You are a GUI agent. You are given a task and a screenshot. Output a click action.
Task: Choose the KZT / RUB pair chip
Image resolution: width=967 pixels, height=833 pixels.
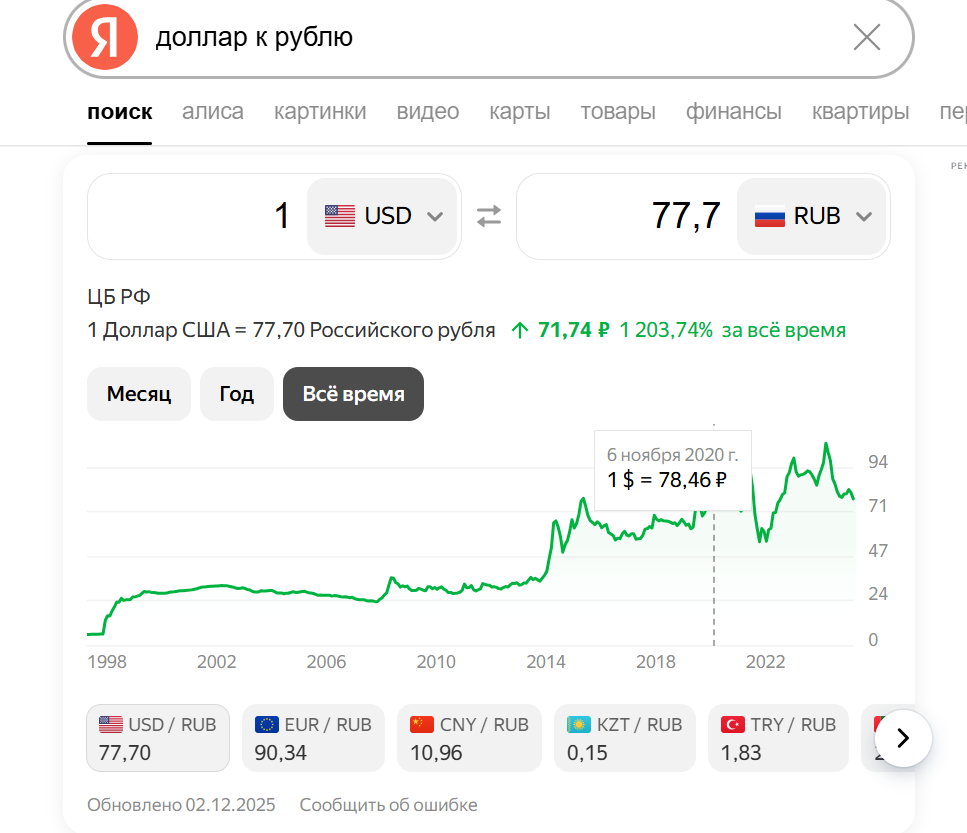(x=625, y=738)
